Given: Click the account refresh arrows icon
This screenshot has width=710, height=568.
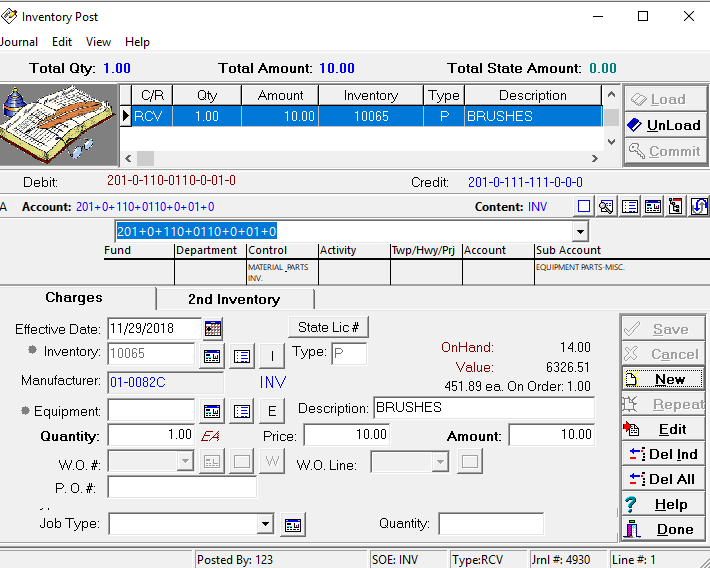Looking at the screenshot, I should pos(699,207).
